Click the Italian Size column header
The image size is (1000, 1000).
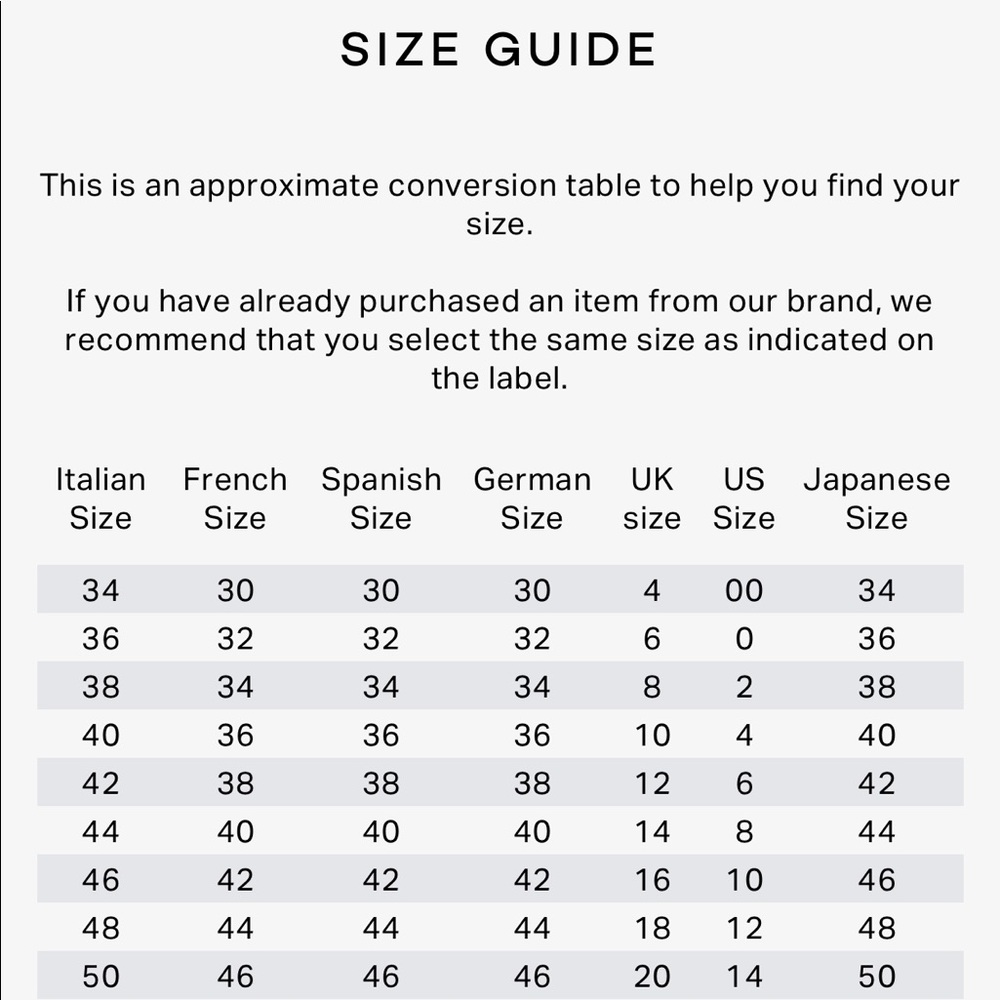[x=100, y=498]
